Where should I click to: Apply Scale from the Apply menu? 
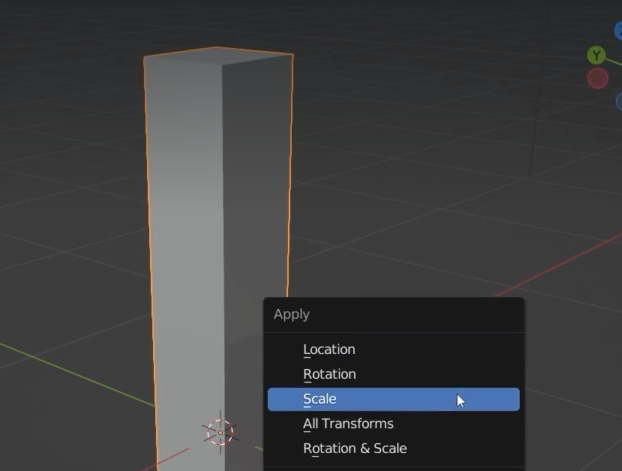(394, 399)
